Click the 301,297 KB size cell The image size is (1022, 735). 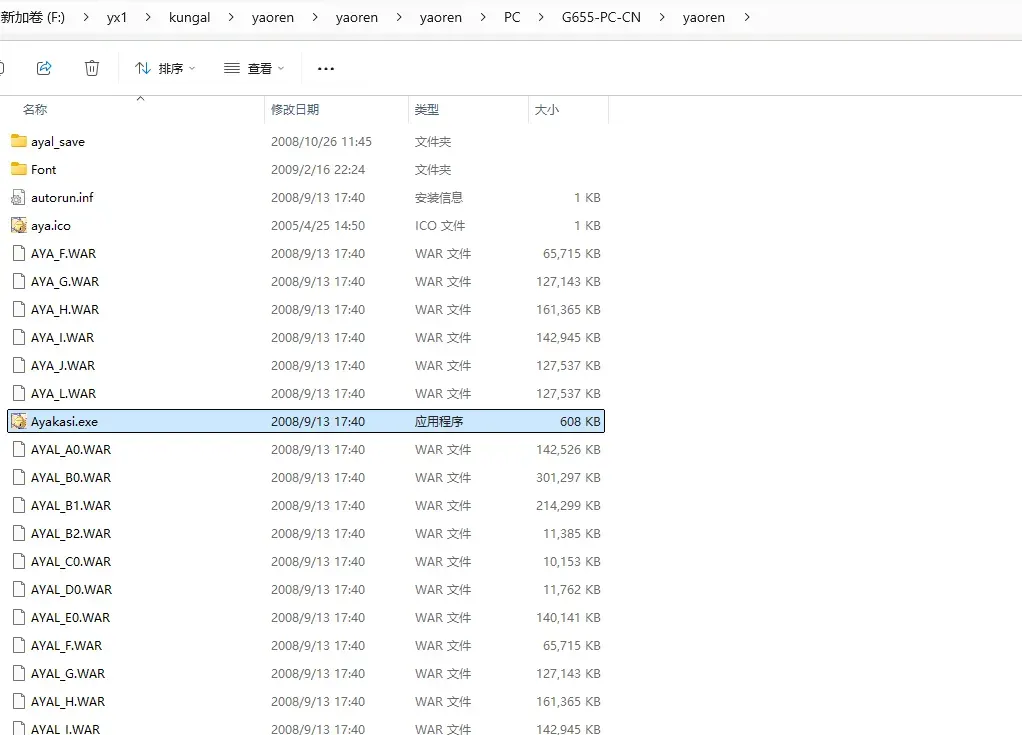point(568,478)
